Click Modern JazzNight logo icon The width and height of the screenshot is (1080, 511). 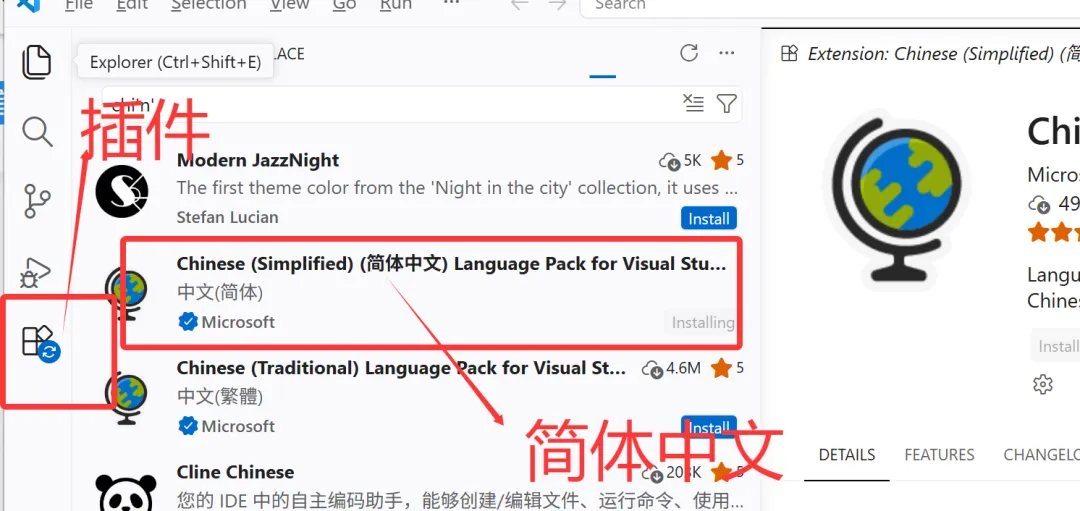click(122, 189)
